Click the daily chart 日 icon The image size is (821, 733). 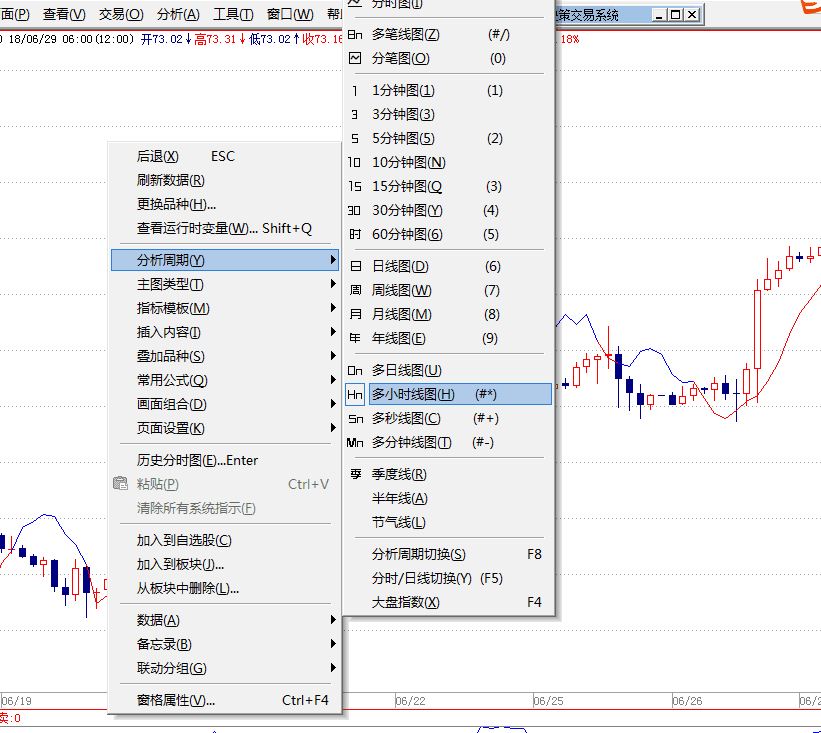click(x=355, y=267)
